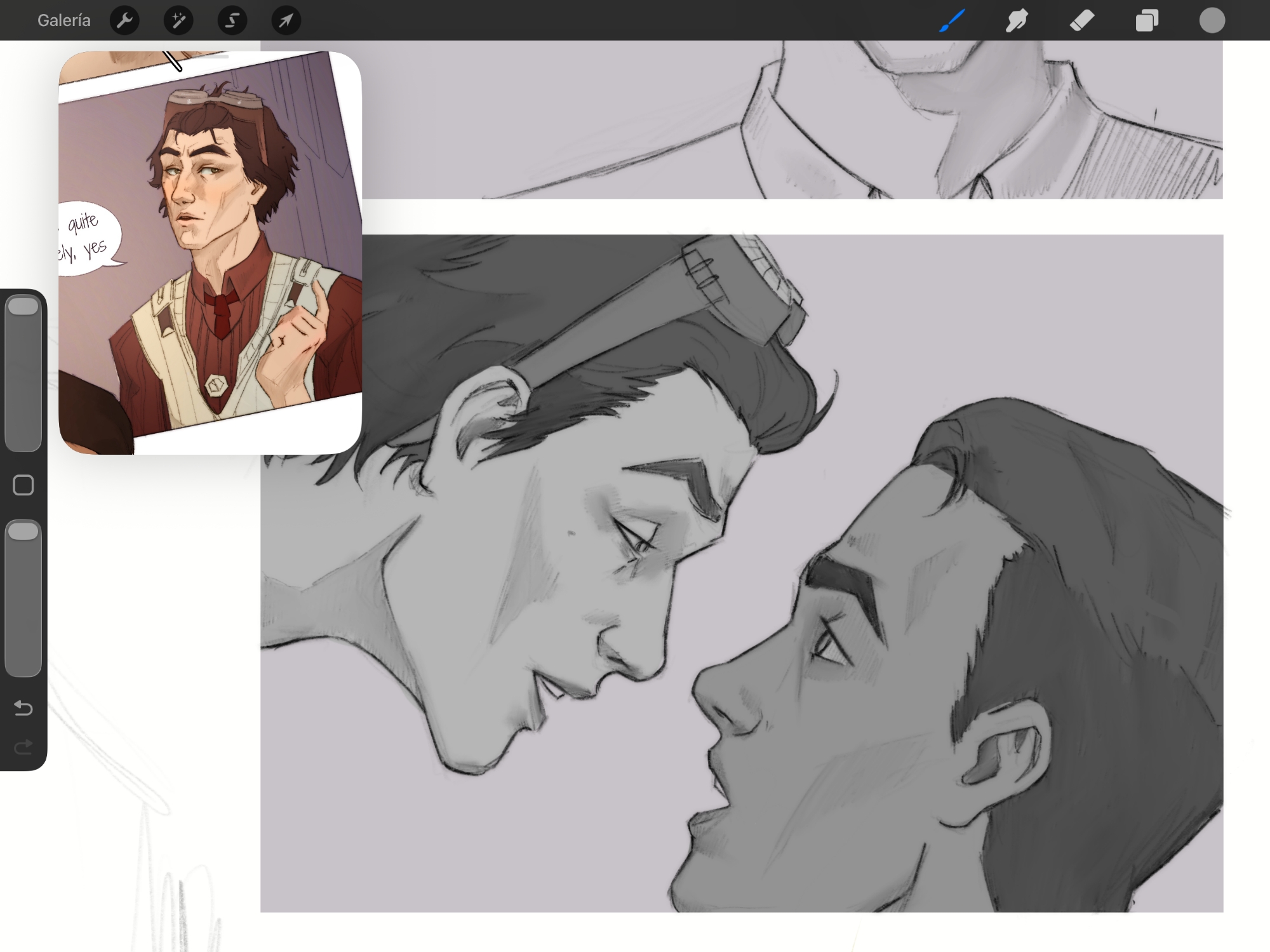Open the gray color picker circle
This screenshot has width=1270, height=952.
[1212, 20]
